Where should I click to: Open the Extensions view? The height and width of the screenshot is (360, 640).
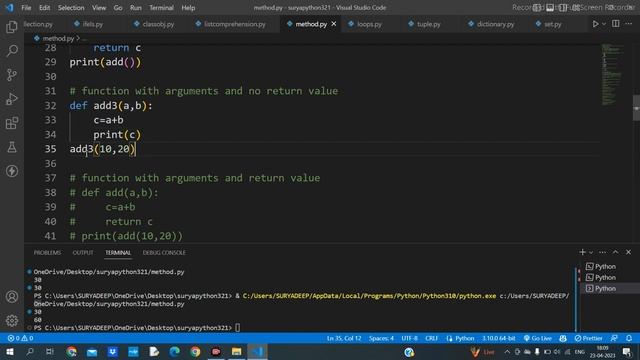pos(12,123)
